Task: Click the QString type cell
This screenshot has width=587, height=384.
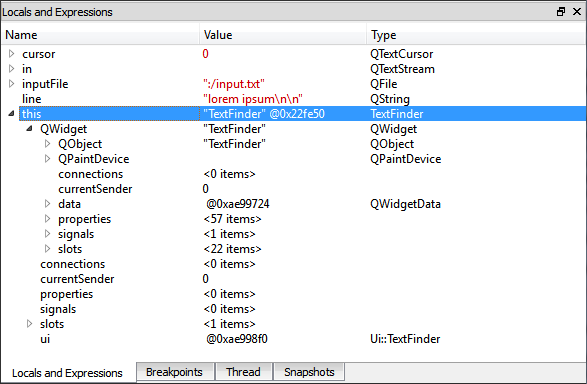Action: click(x=390, y=99)
